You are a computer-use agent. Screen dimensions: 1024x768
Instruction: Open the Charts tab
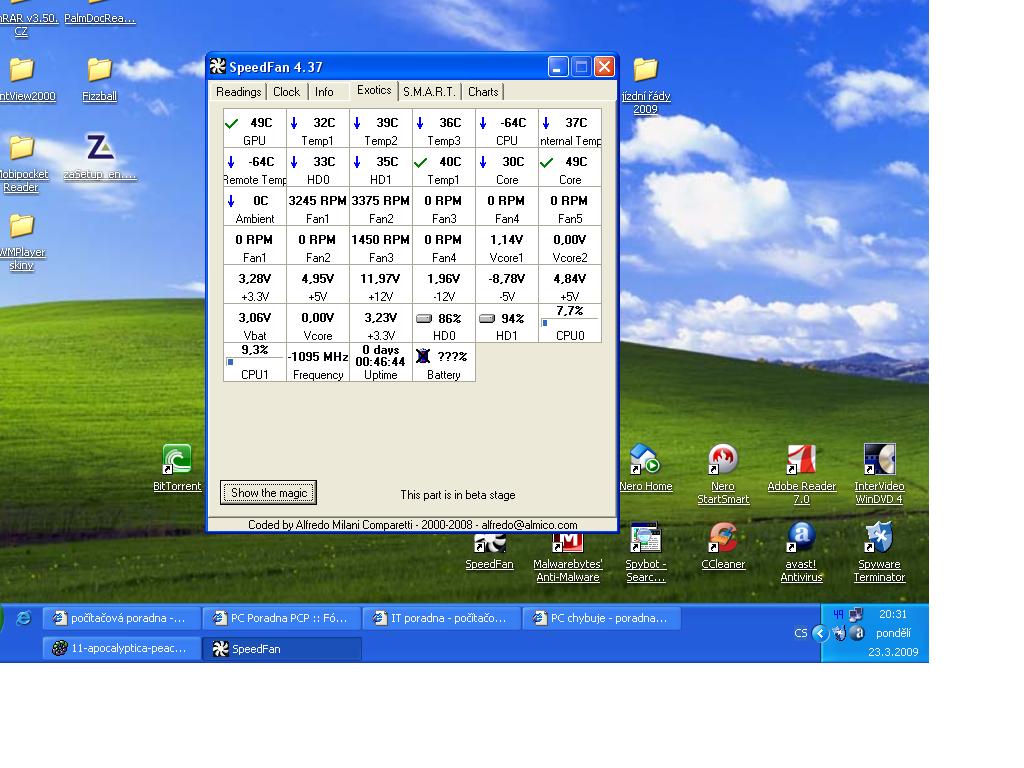click(x=483, y=92)
